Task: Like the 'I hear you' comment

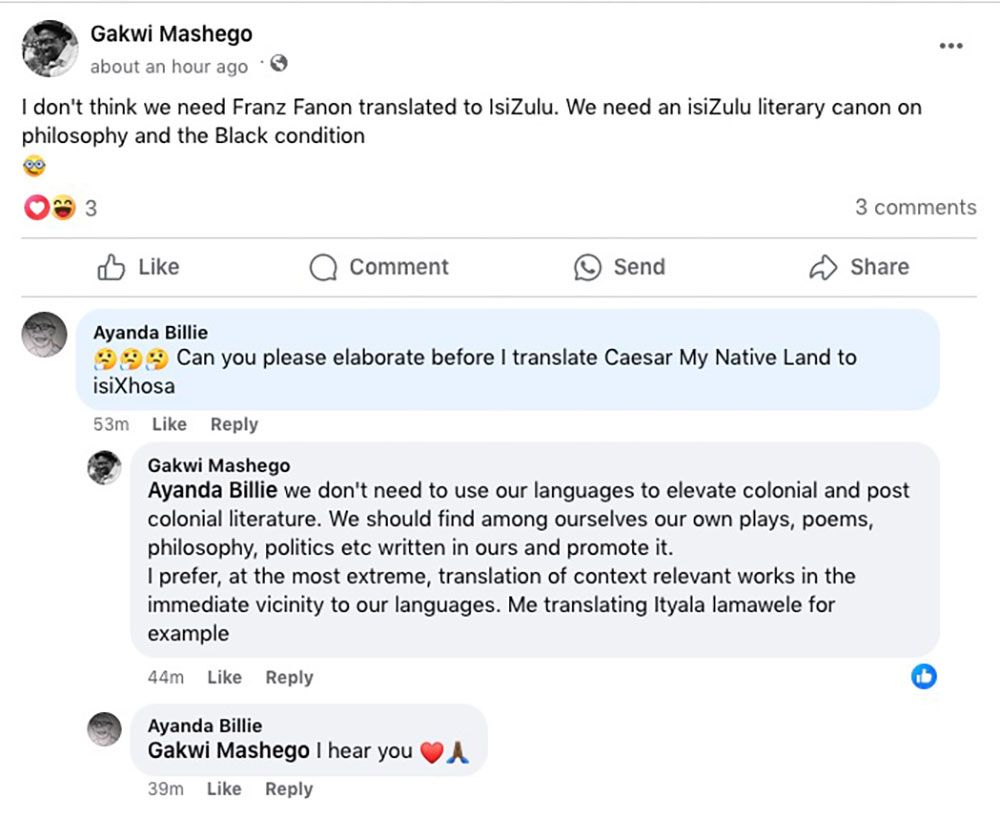Action: 224,789
